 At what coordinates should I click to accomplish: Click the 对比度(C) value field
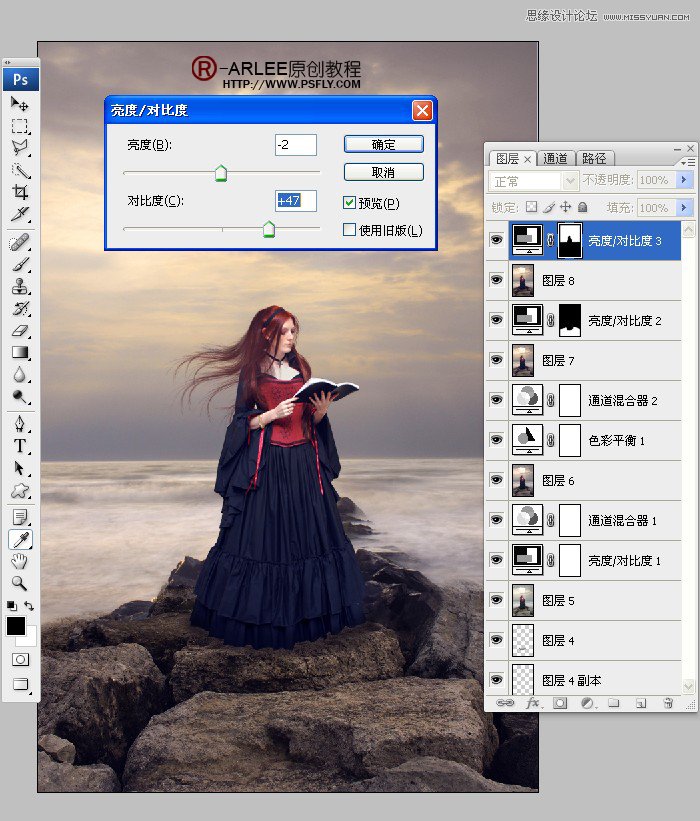296,201
